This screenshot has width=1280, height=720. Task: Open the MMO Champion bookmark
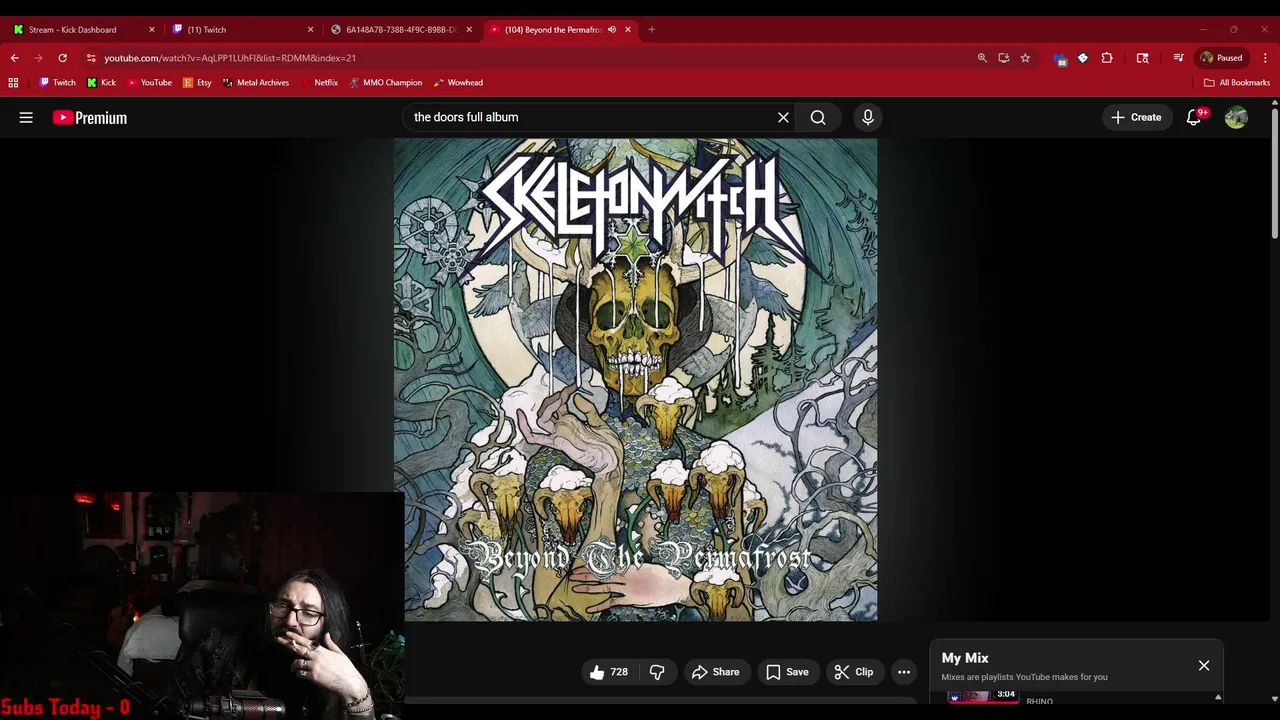click(x=386, y=83)
